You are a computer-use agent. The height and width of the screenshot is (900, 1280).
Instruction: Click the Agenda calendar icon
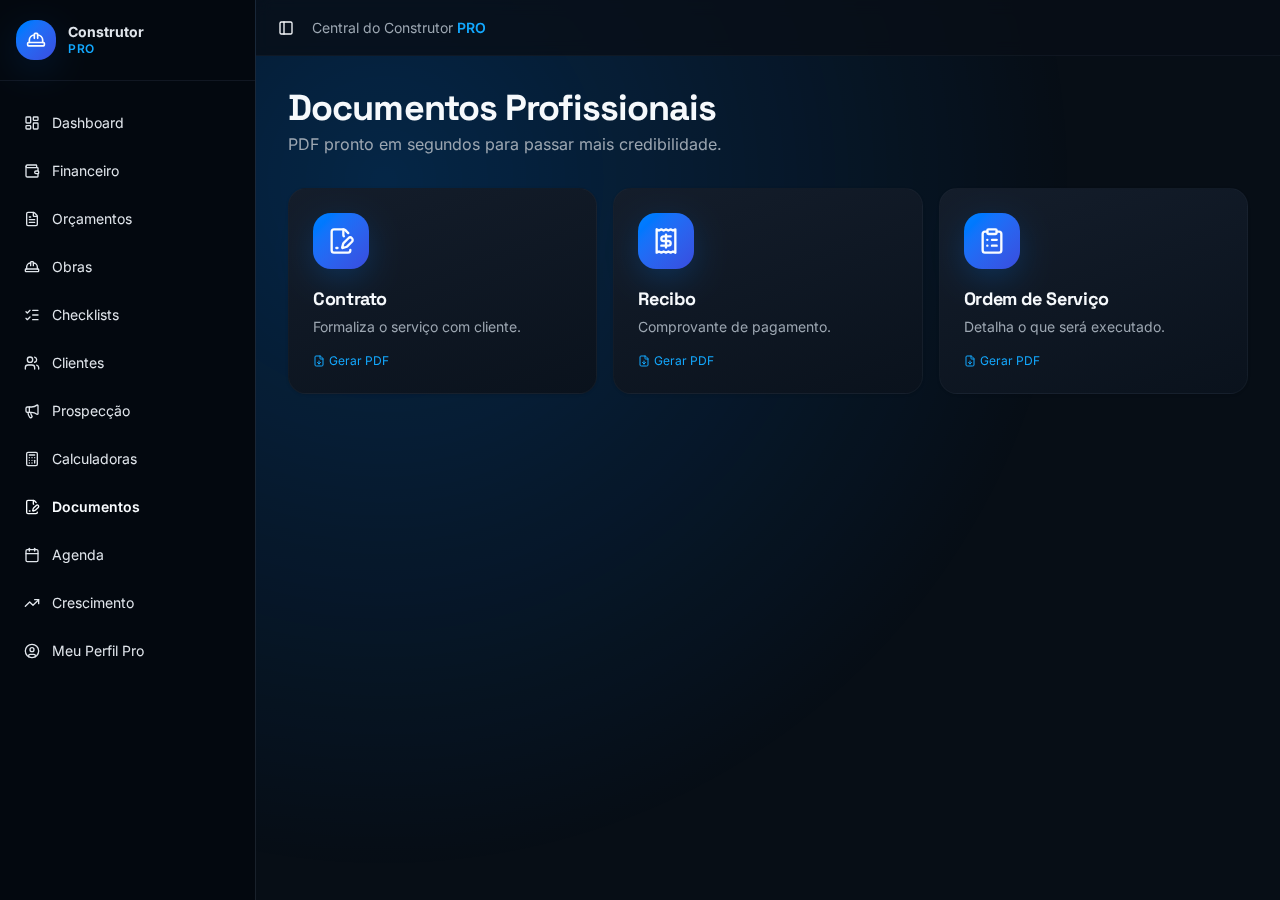click(32, 555)
